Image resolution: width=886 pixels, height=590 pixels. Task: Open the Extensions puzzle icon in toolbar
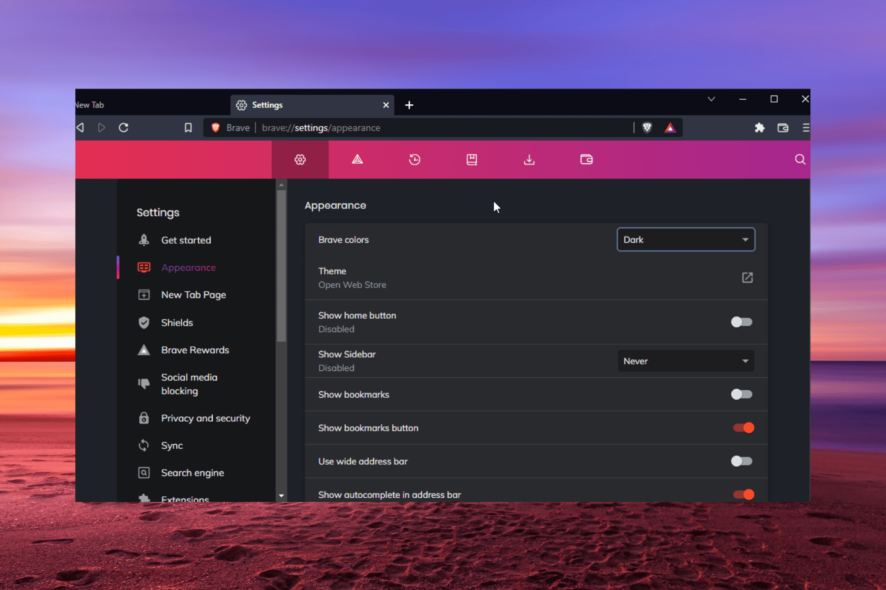pos(759,128)
